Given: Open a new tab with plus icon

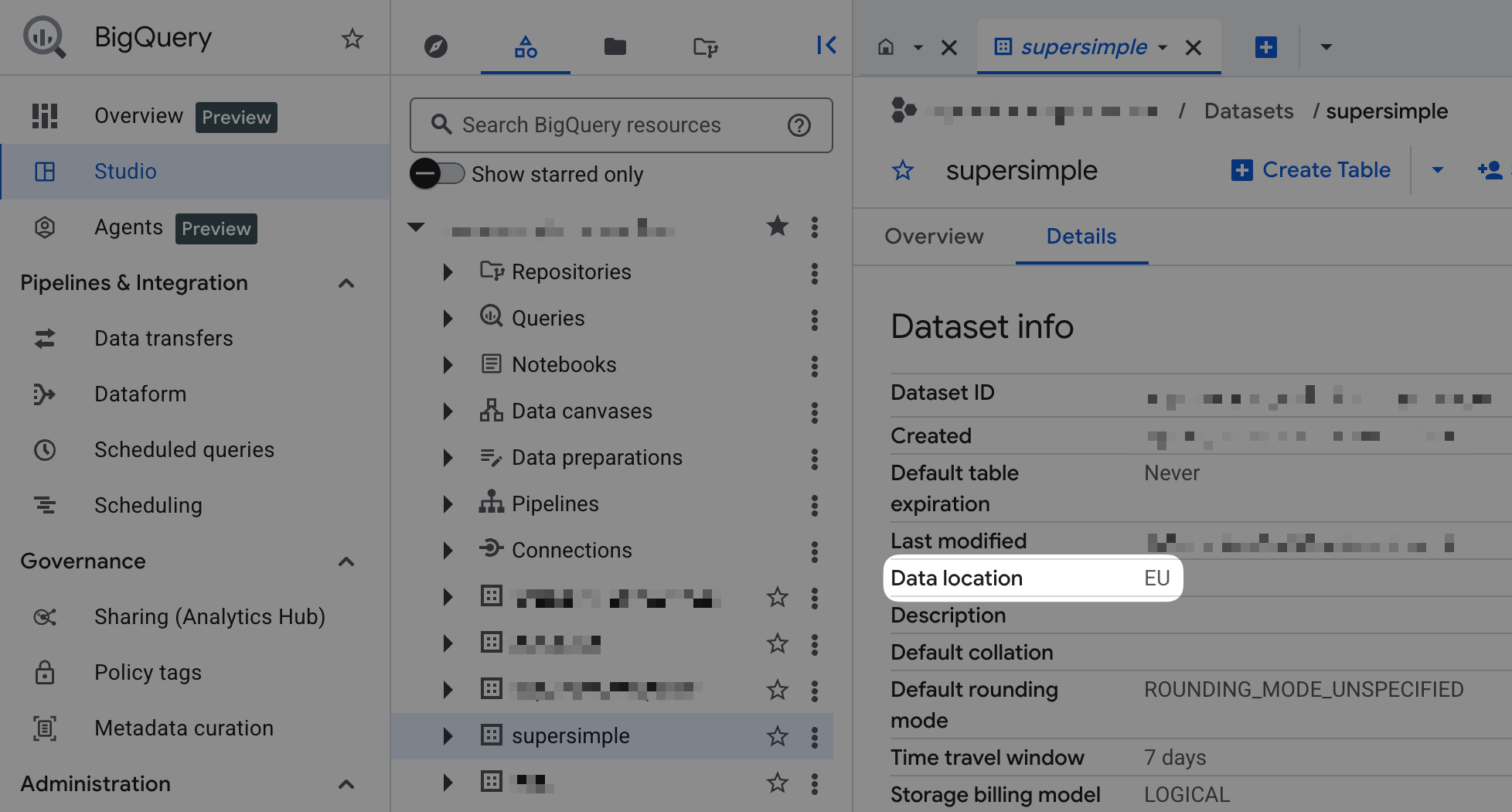Looking at the screenshot, I should click(1265, 47).
